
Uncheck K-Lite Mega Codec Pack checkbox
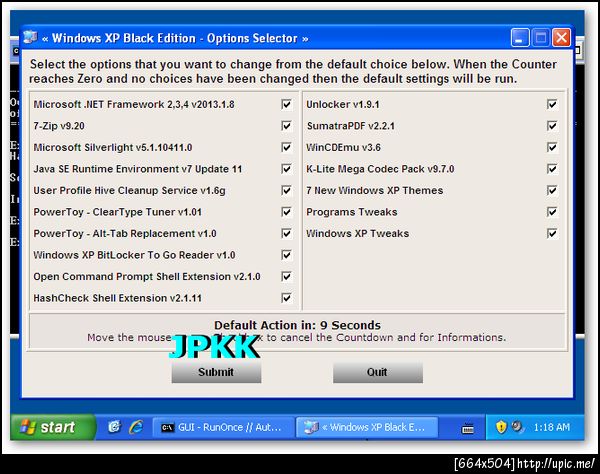[x=552, y=169]
